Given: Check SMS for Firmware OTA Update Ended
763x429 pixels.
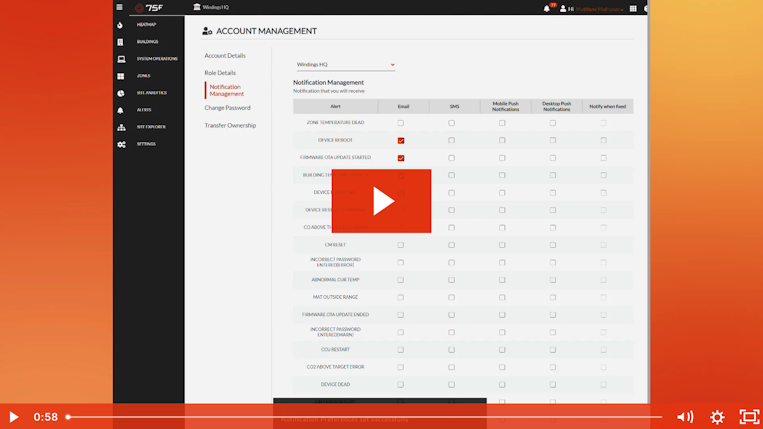Looking at the screenshot, I should [452, 315].
